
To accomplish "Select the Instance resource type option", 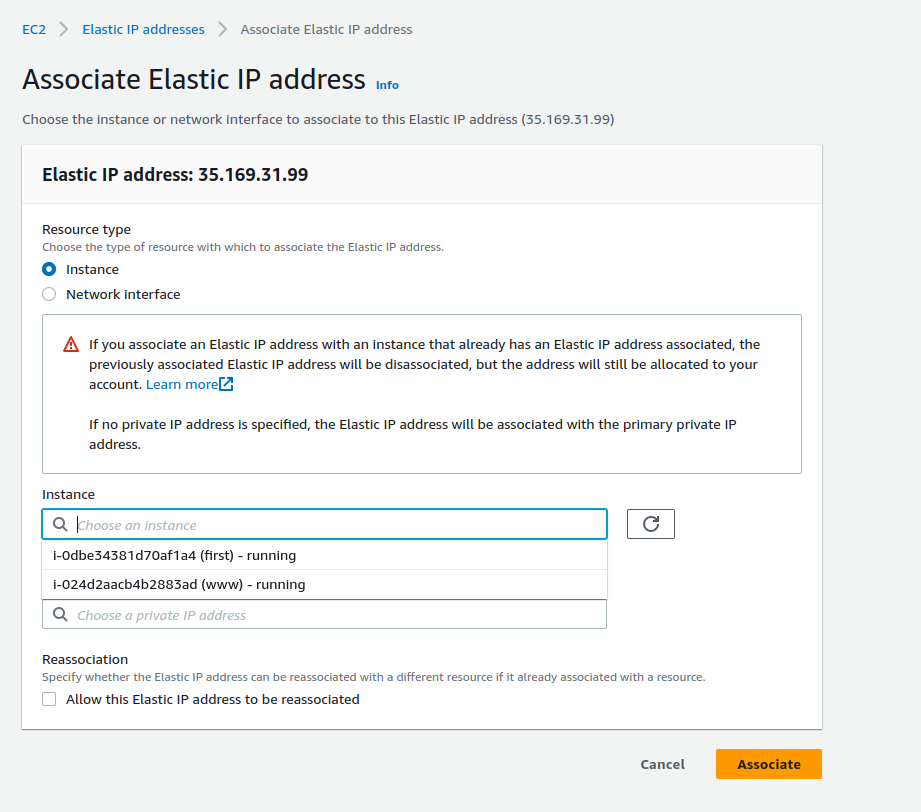I will [48, 268].
